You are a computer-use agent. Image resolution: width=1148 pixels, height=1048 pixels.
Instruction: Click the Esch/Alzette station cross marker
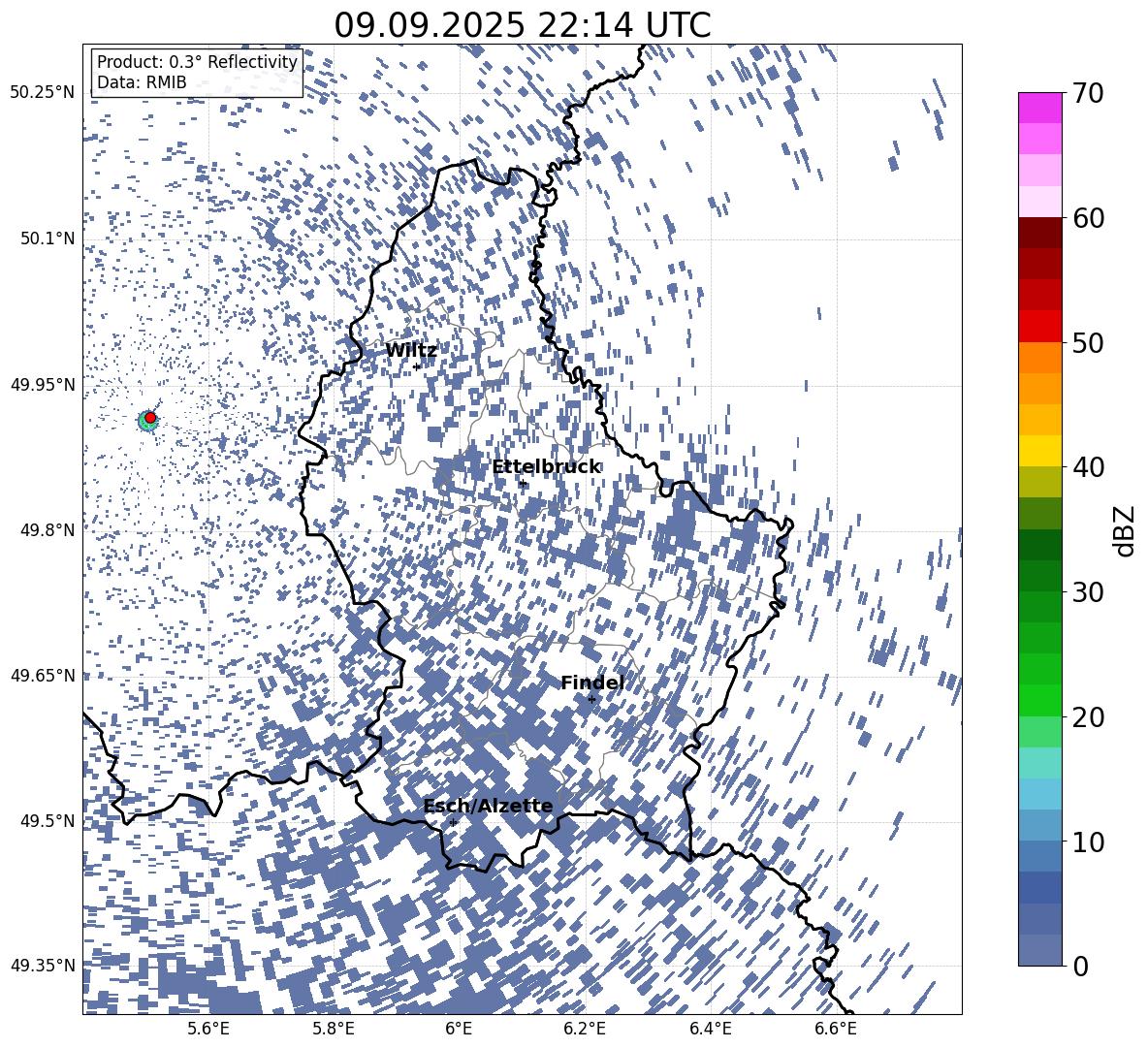tap(453, 822)
